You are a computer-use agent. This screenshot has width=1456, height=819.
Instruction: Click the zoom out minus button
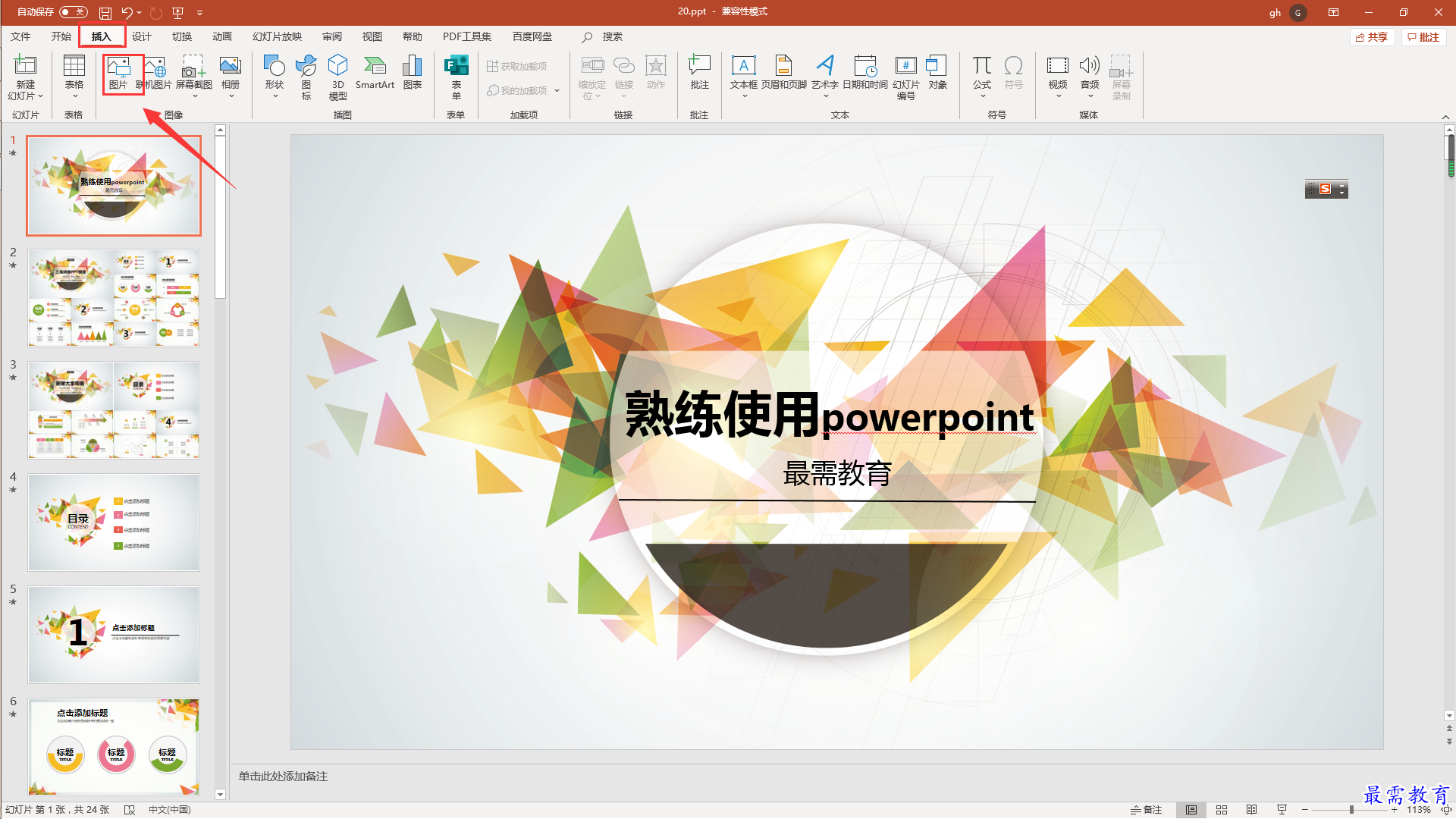pyautogui.click(x=1305, y=810)
